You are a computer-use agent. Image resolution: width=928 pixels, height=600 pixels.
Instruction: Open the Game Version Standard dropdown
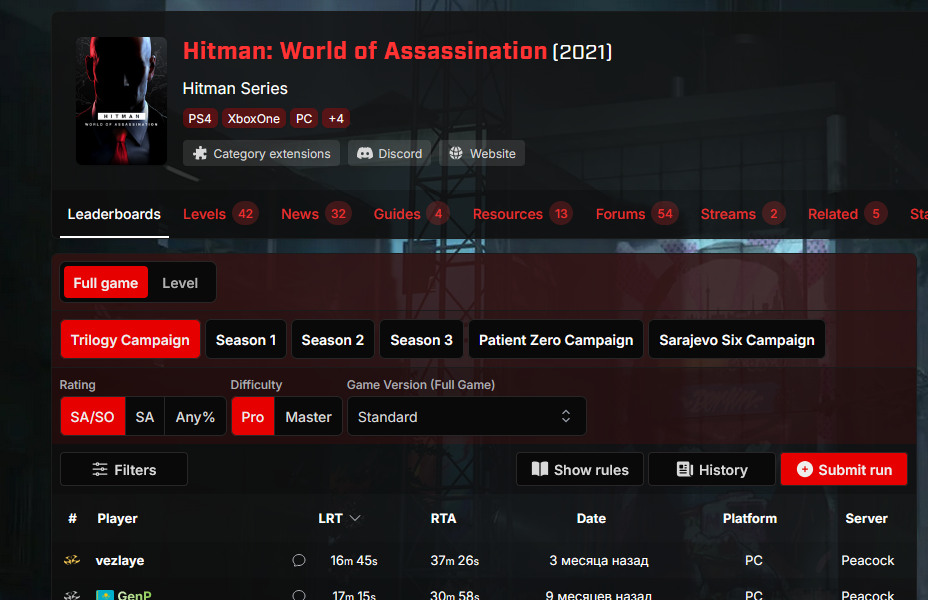(466, 417)
